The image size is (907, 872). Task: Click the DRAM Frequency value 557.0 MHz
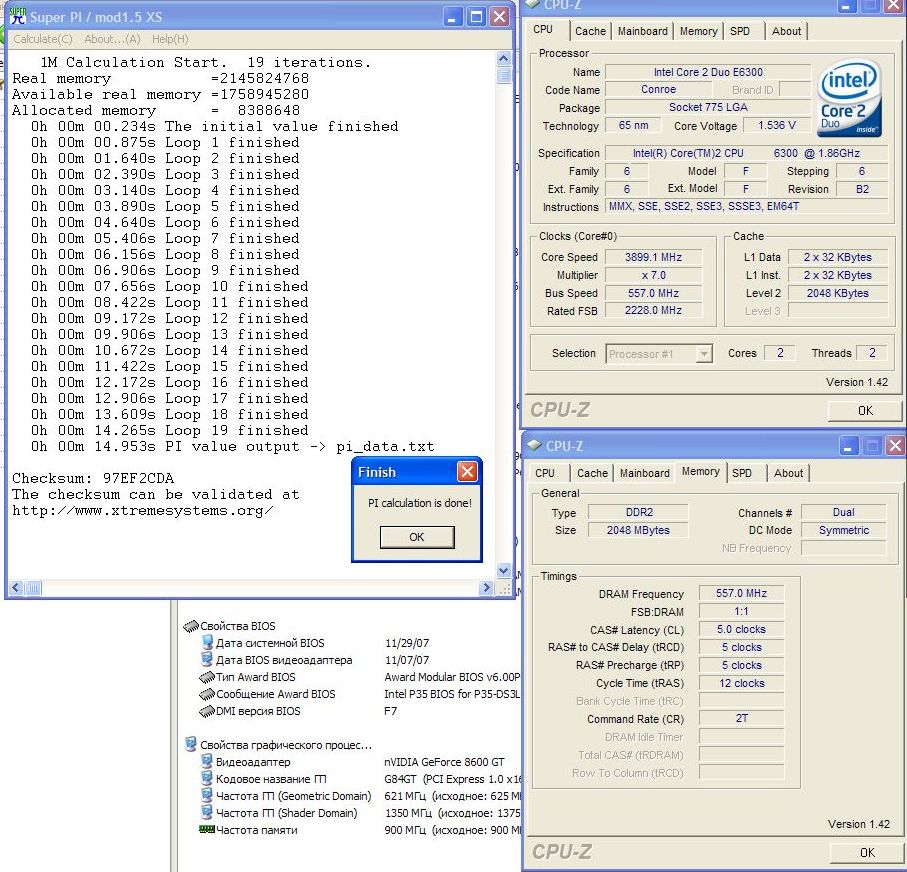(741, 593)
